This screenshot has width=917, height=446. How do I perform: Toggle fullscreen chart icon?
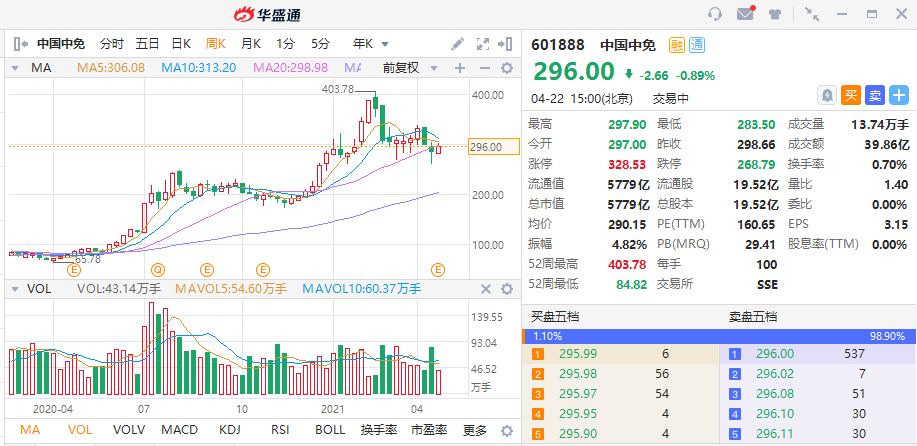point(482,43)
